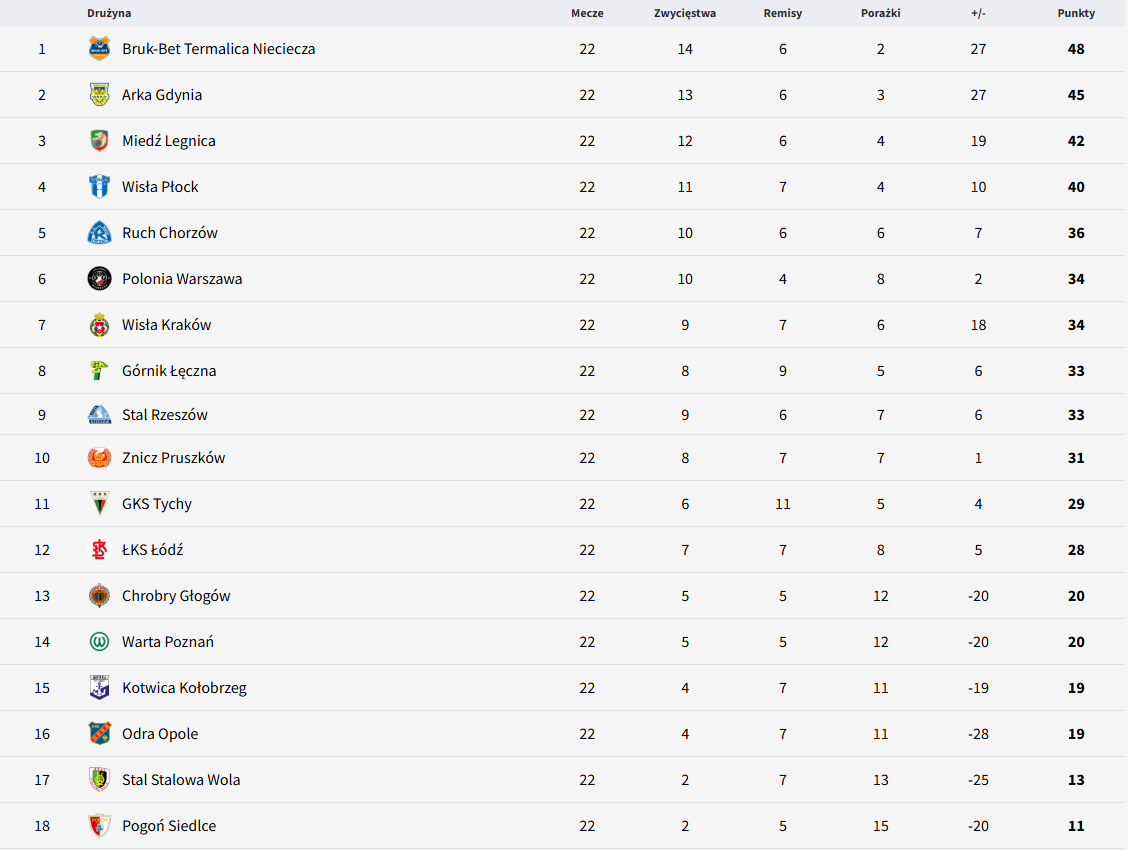Click the Porażki column header
Viewport: 1128px width, 850px height.
(881, 13)
